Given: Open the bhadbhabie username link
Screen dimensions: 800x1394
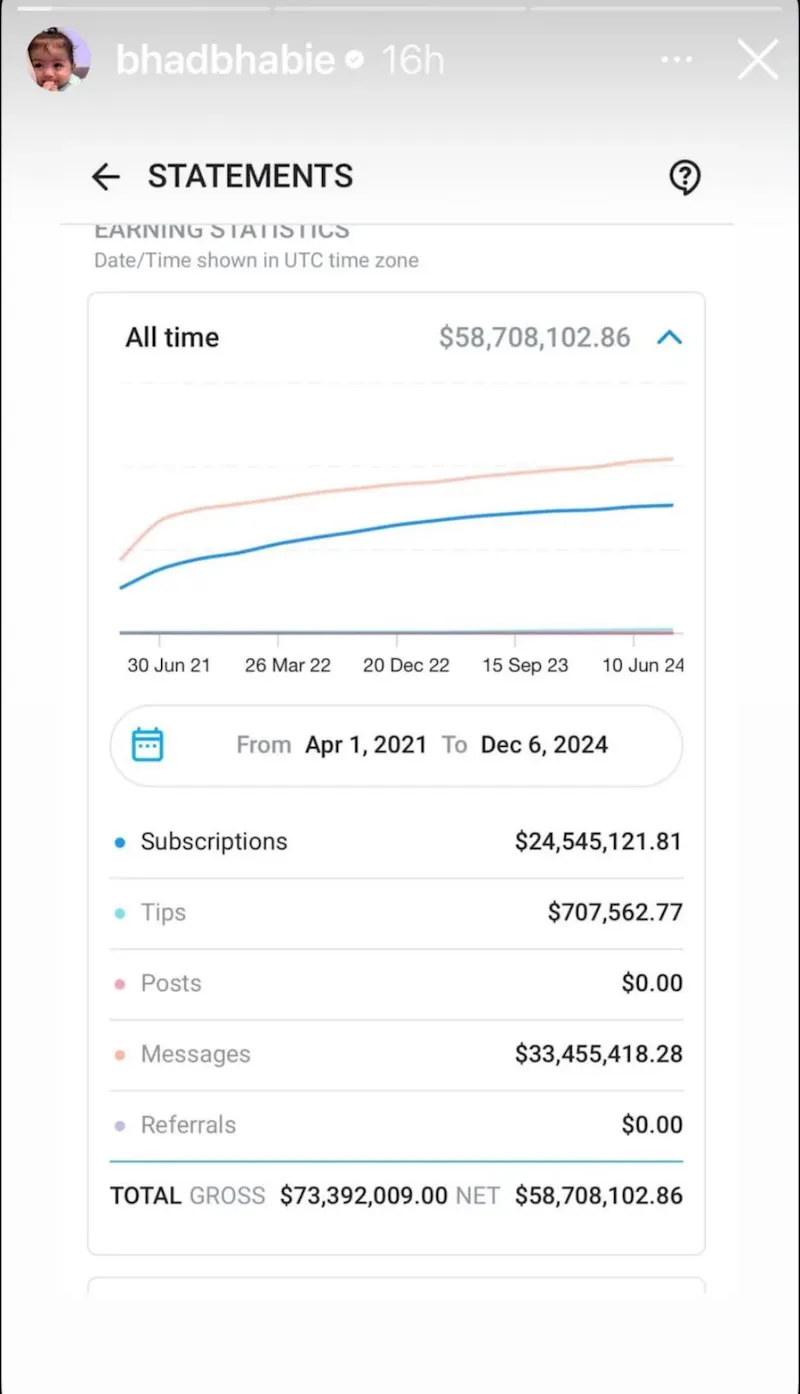Looking at the screenshot, I should (x=225, y=60).
